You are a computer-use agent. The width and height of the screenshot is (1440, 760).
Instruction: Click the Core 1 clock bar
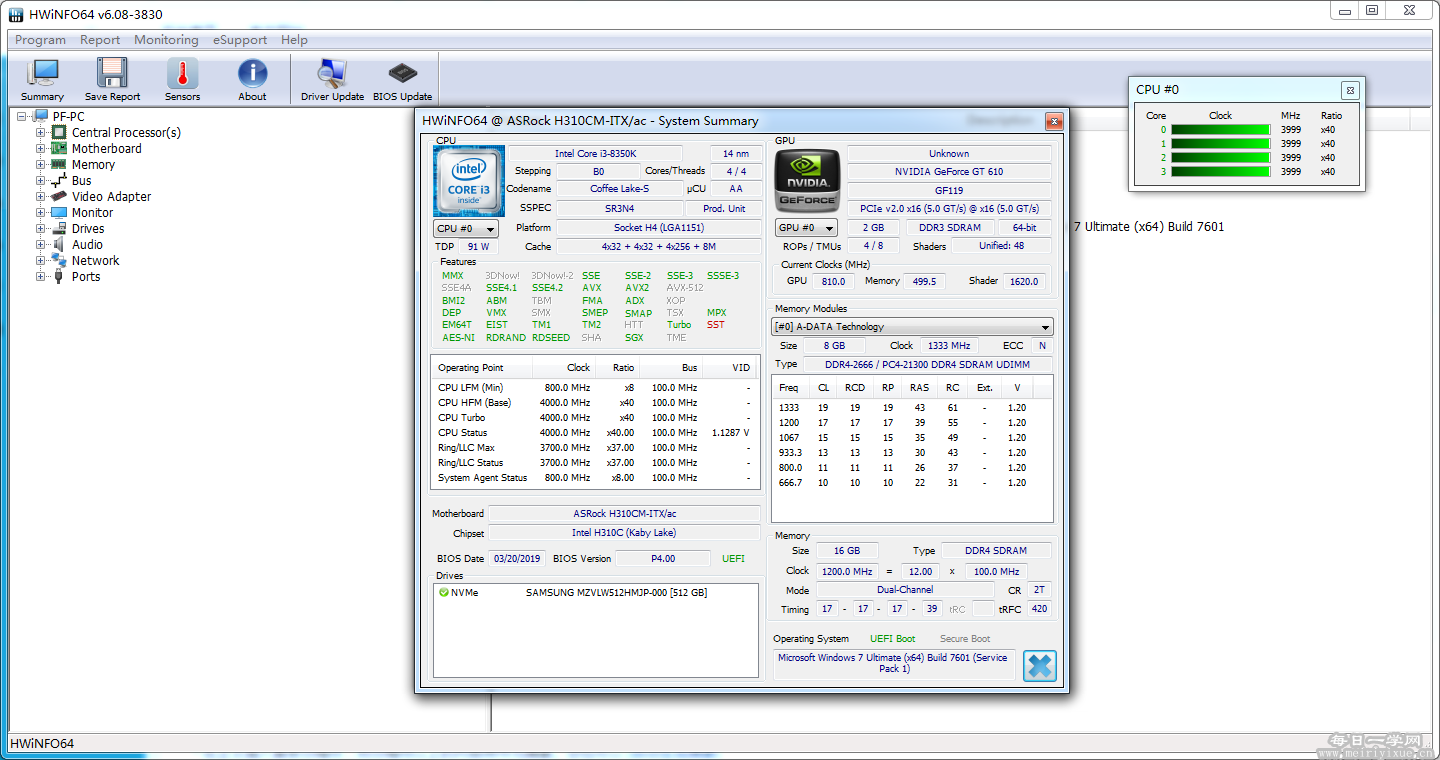1220,143
